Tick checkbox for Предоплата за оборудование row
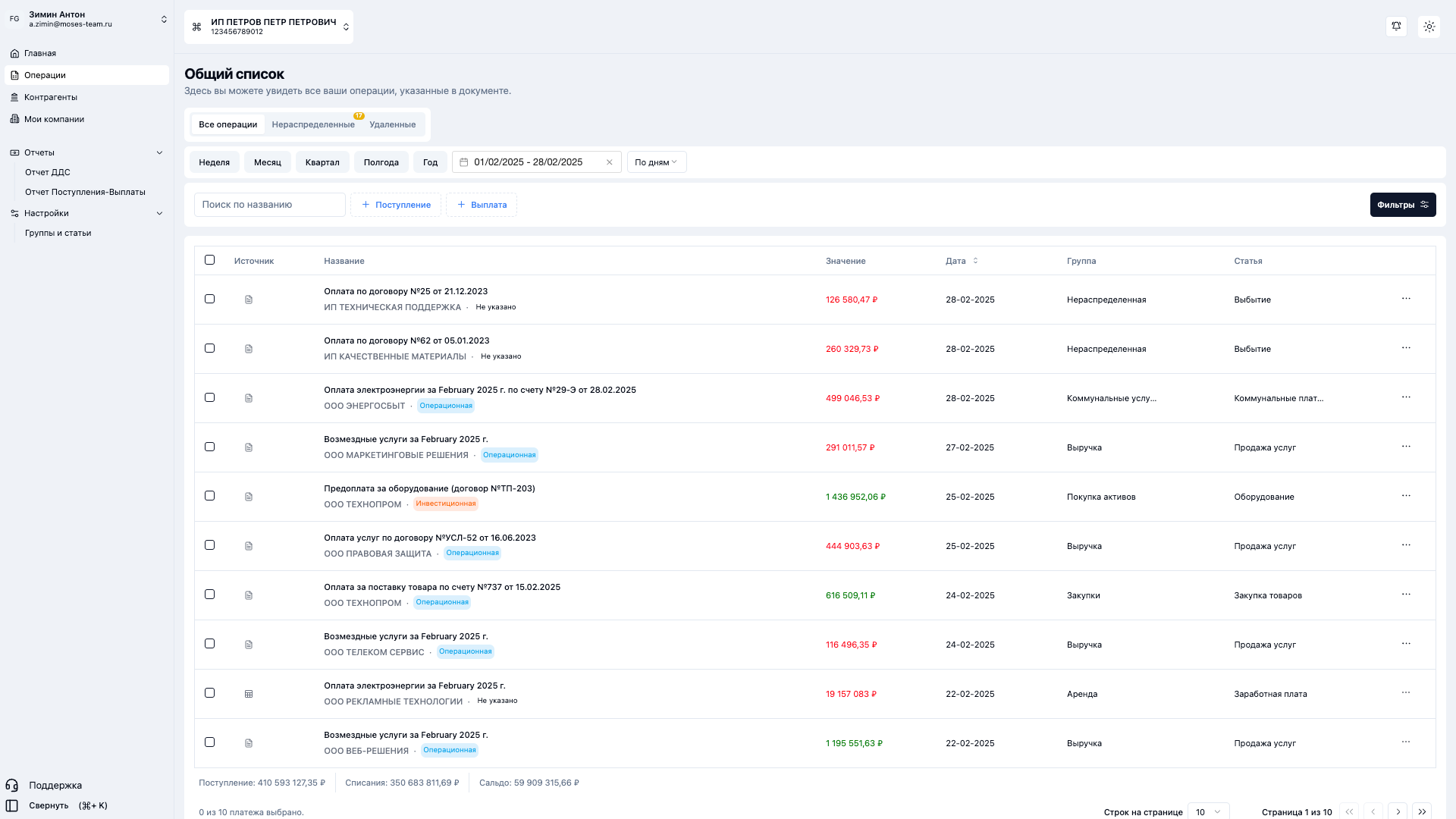Screen dimensions: 1456x819 (x=210, y=496)
